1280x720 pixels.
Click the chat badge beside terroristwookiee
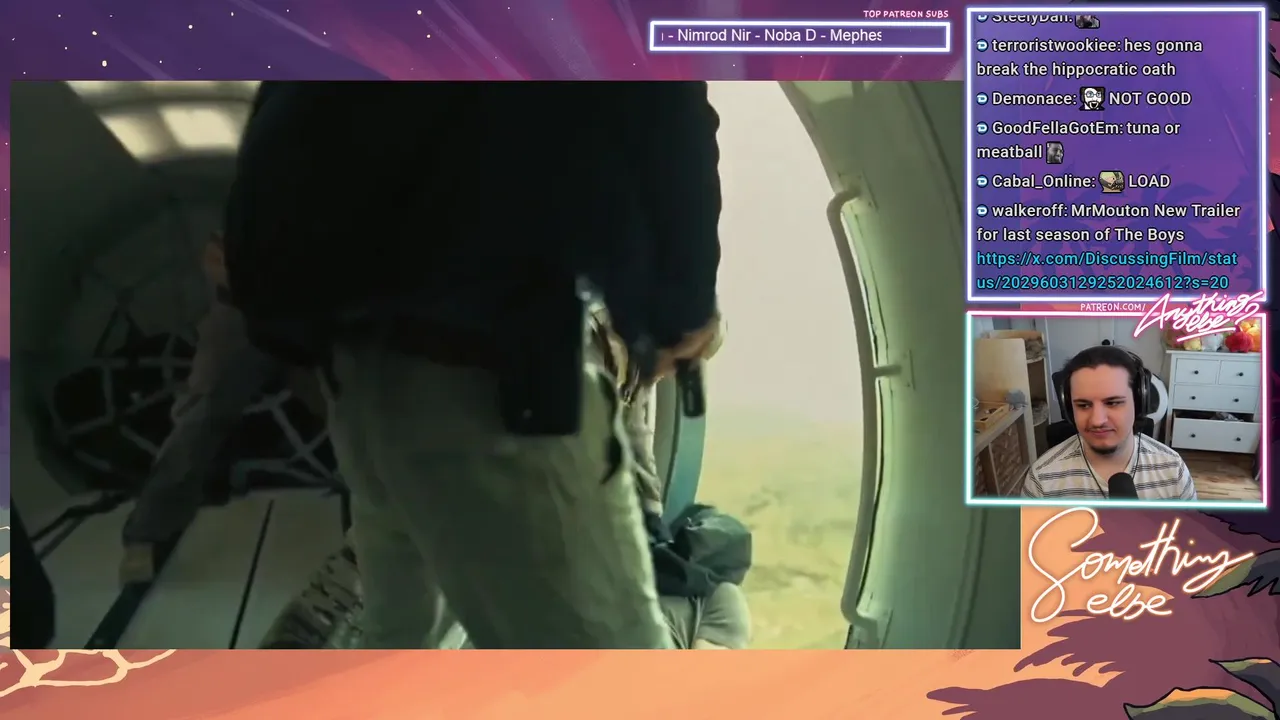click(982, 46)
